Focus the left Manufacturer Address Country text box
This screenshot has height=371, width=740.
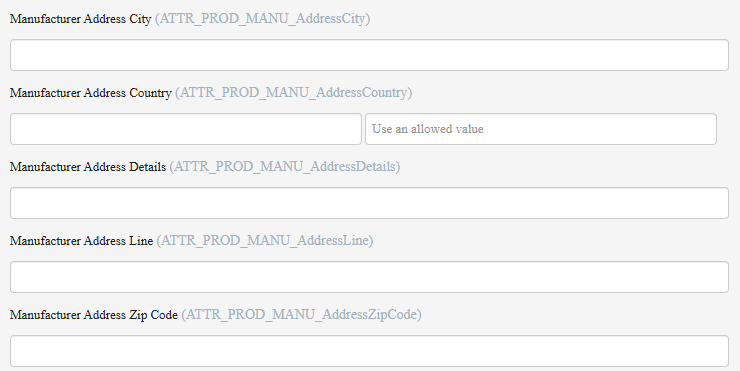[x=185, y=129]
